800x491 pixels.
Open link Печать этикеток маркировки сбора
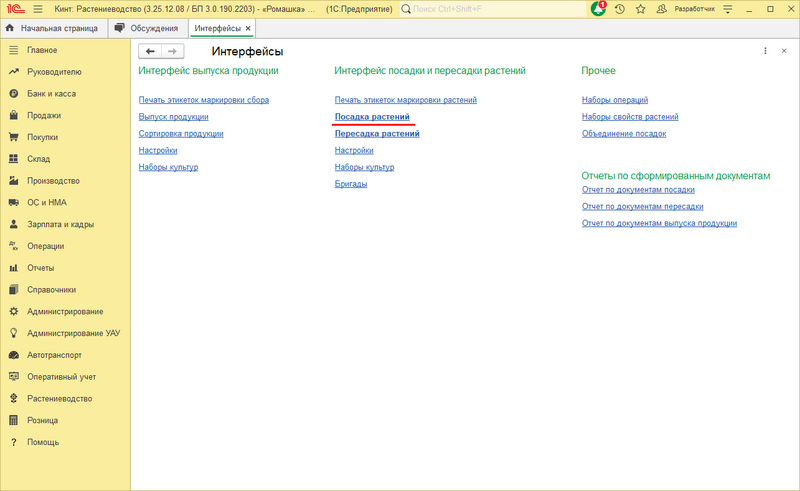[x=204, y=100]
